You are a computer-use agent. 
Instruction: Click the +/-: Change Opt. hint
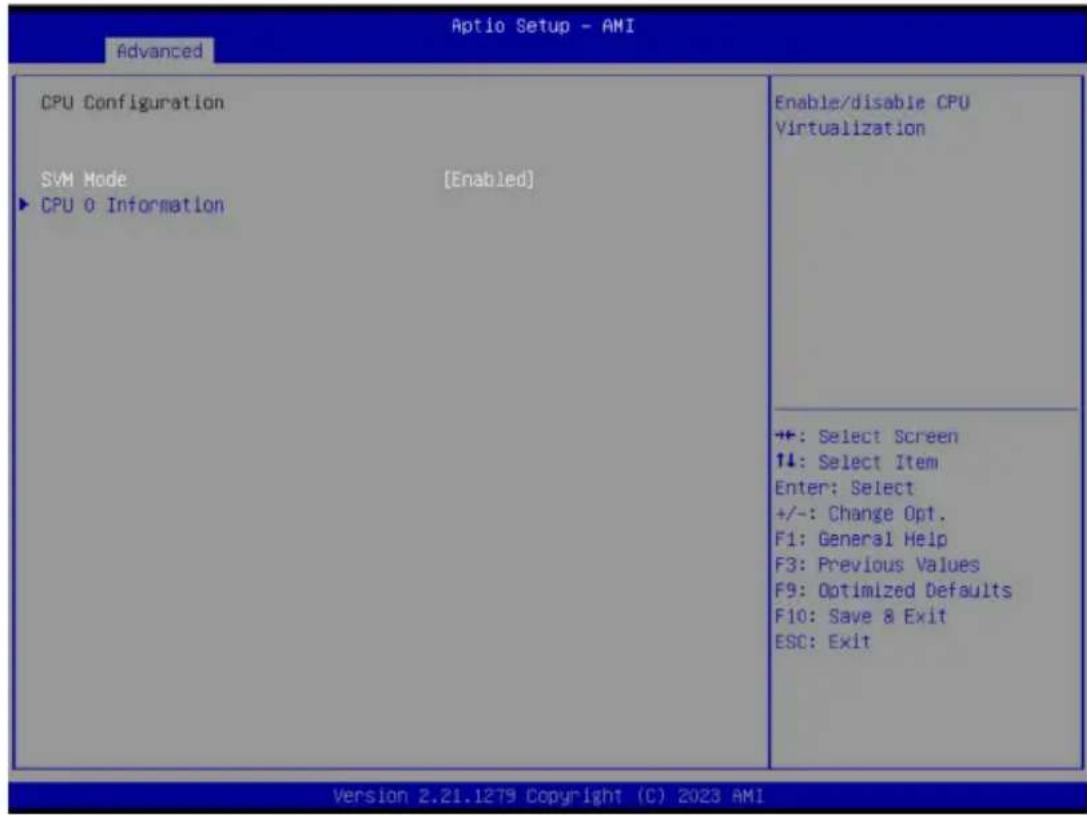[x=860, y=514]
